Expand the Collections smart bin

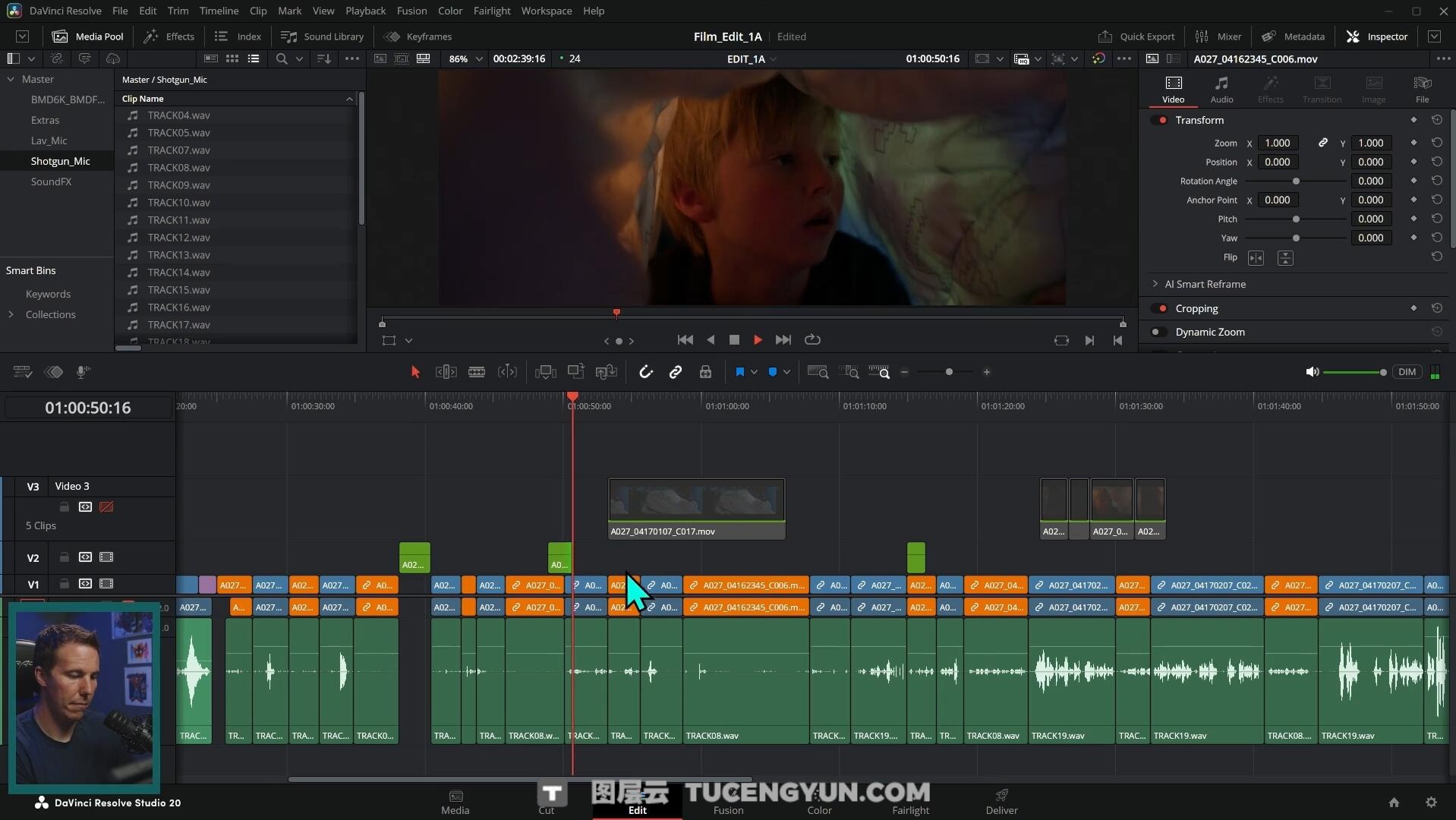click(11, 314)
